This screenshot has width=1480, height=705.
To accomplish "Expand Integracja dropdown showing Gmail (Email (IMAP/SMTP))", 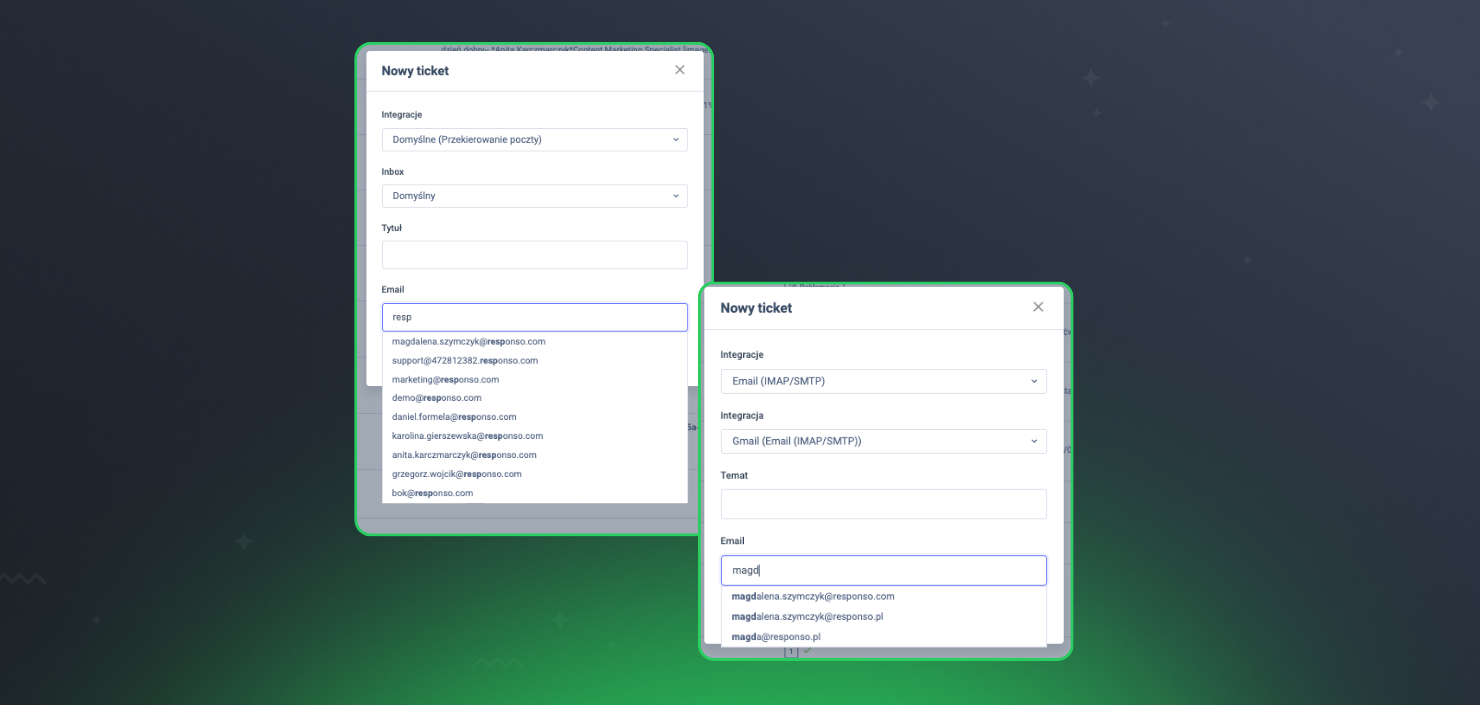I will (x=883, y=441).
